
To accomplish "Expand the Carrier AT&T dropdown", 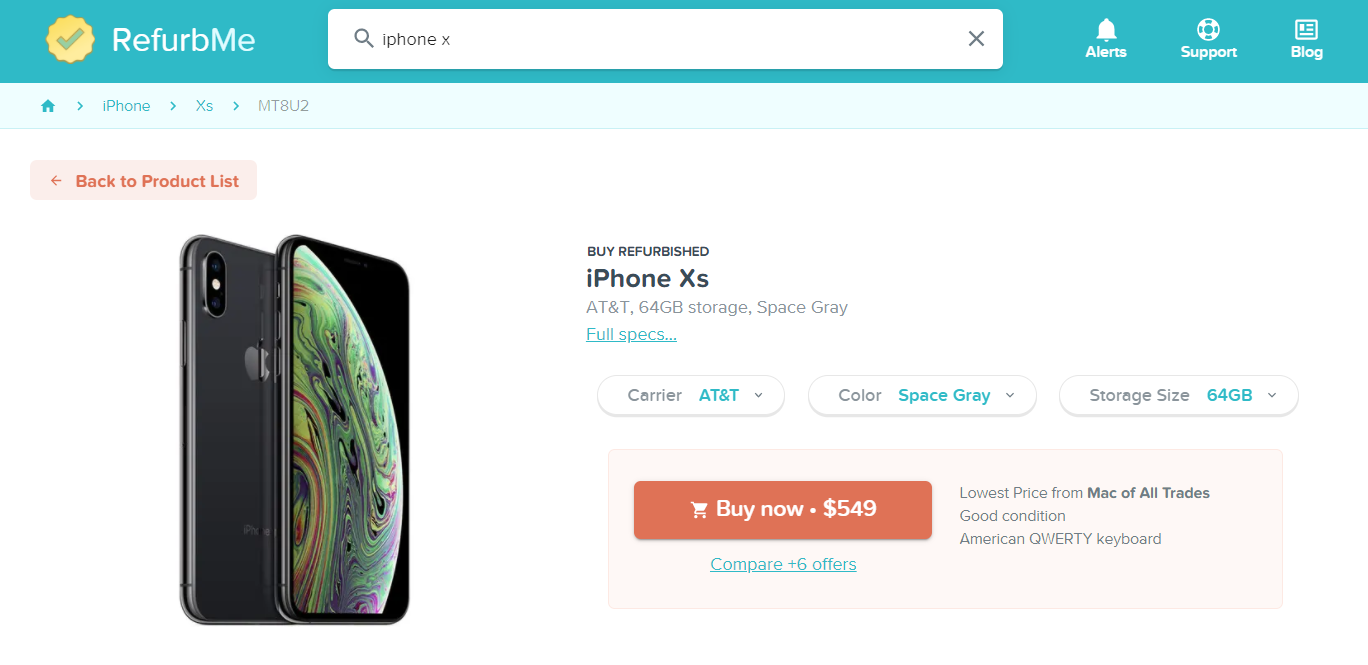I will point(691,395).
